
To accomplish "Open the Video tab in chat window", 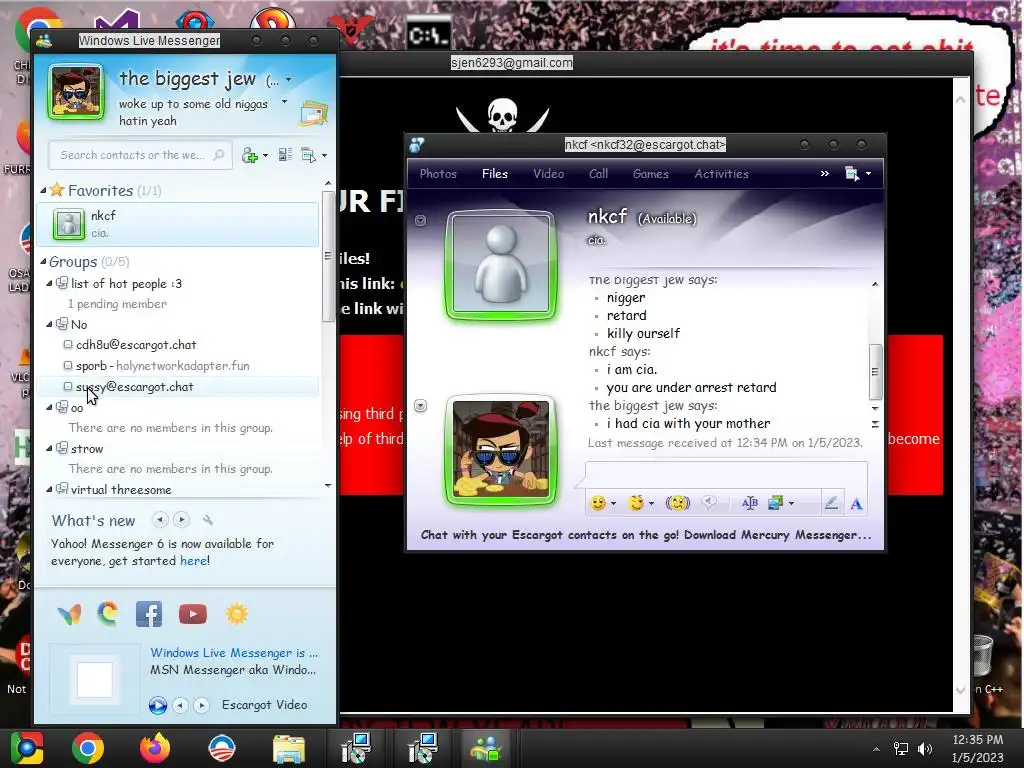I will (549, 174).
